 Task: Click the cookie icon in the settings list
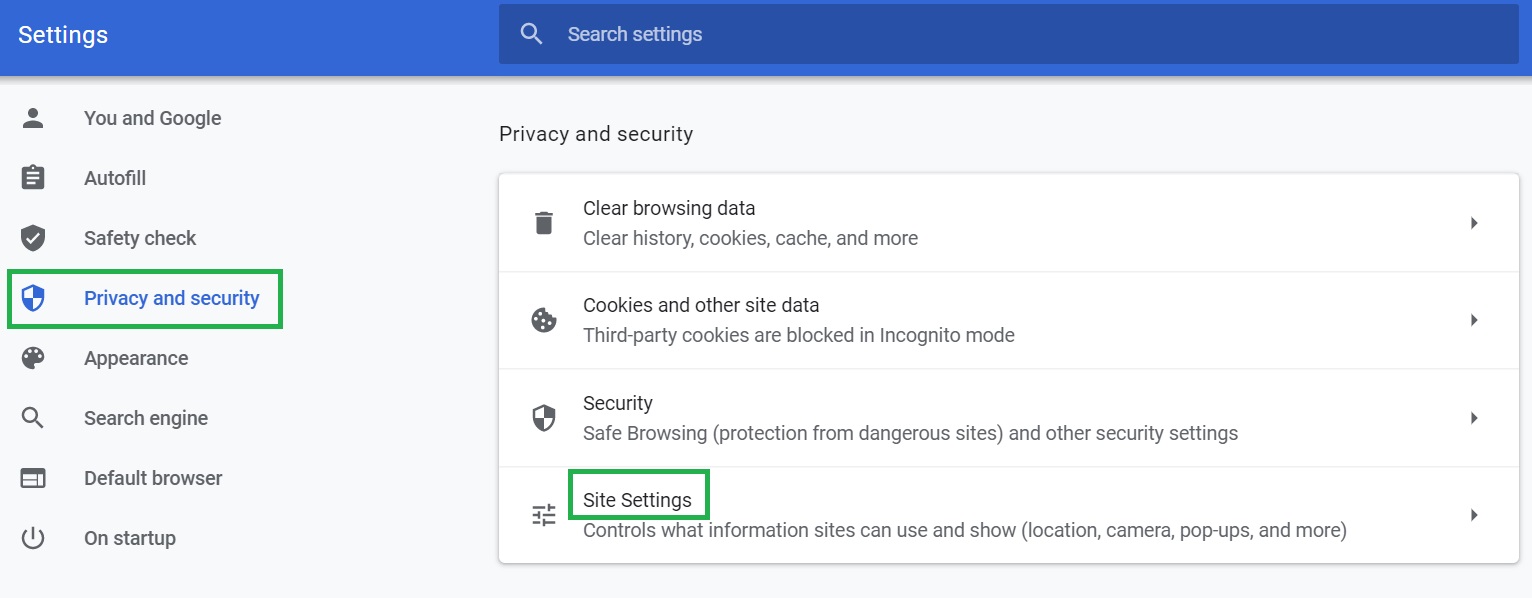[544, 320]
